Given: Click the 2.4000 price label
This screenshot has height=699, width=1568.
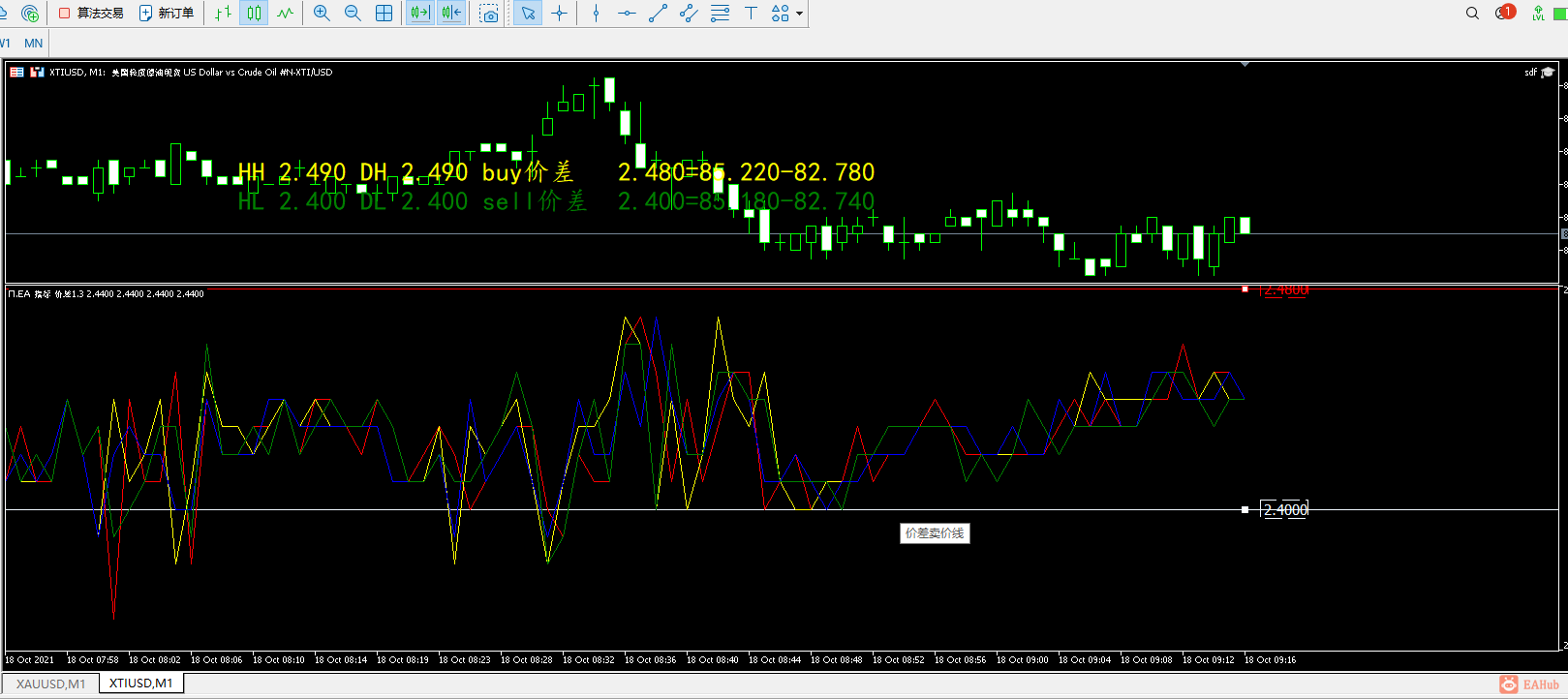Looking at the screenshot, I should 1285,510.
